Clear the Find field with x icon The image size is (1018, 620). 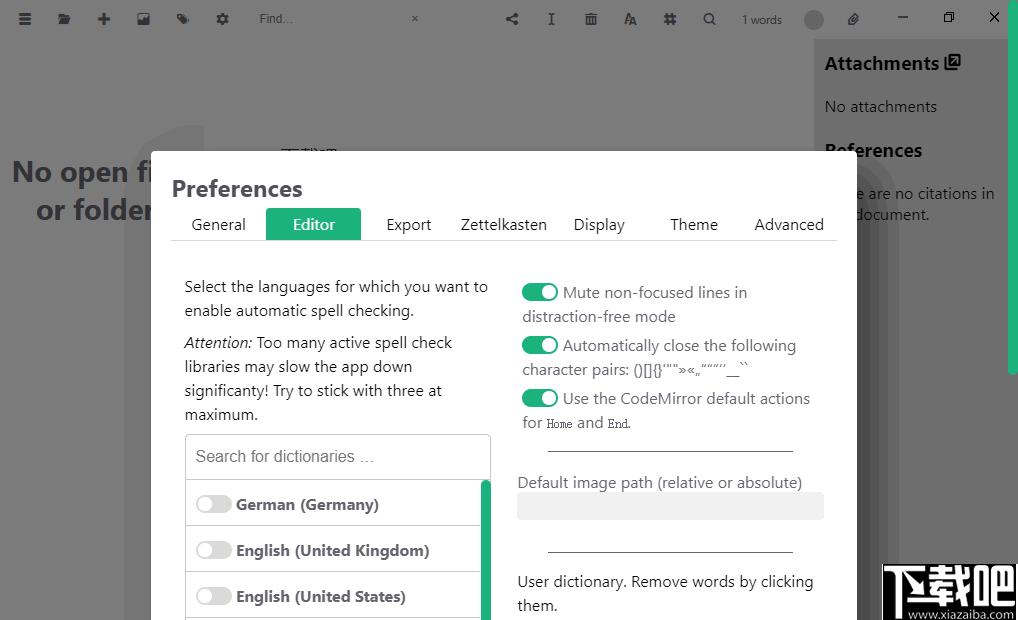(415, 19)
